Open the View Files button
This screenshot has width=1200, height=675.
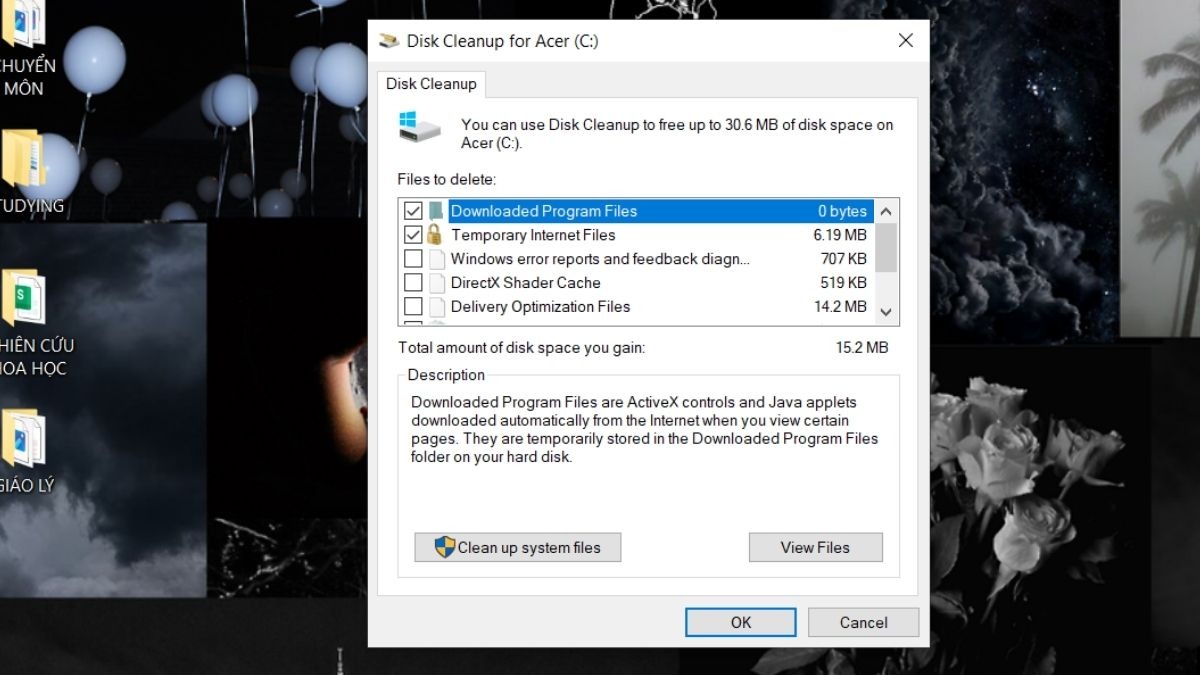(x=815, y=547)
